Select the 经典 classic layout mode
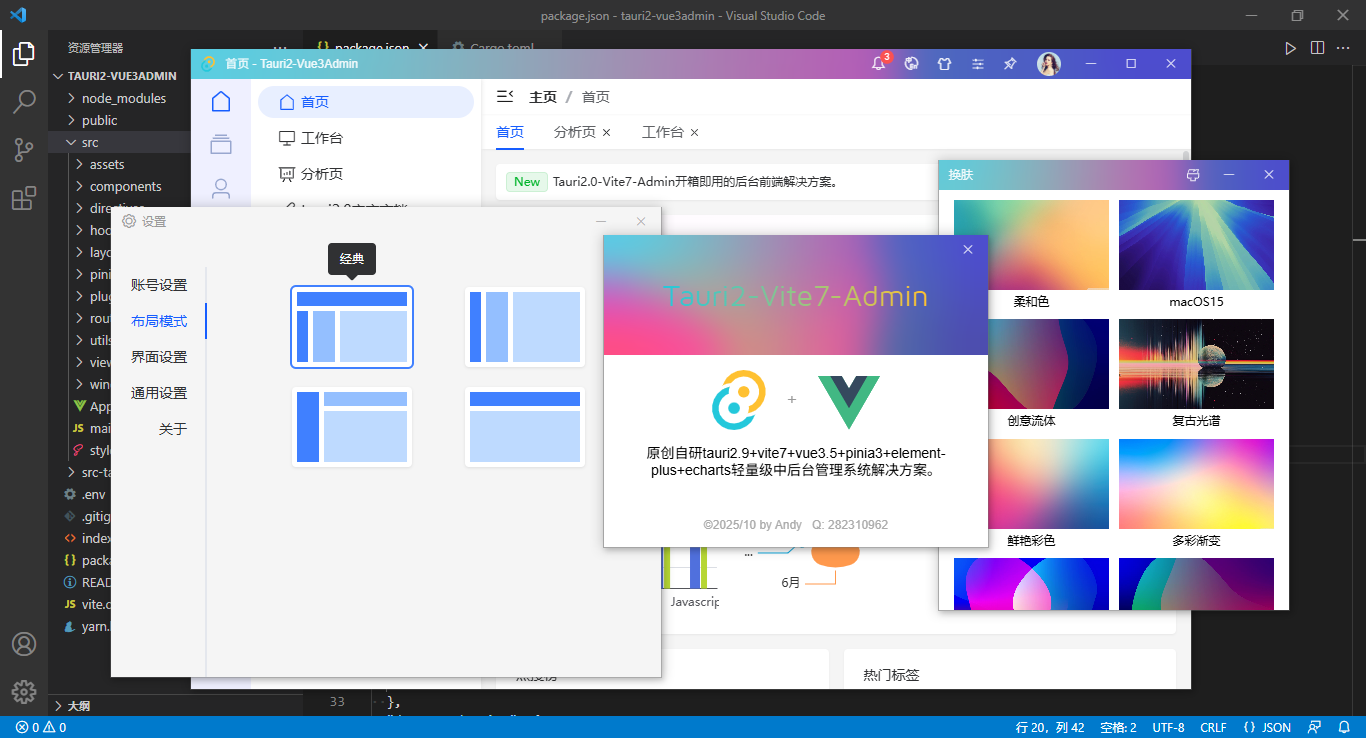Viewport: 1366px width, 738px height. [352, 327]
